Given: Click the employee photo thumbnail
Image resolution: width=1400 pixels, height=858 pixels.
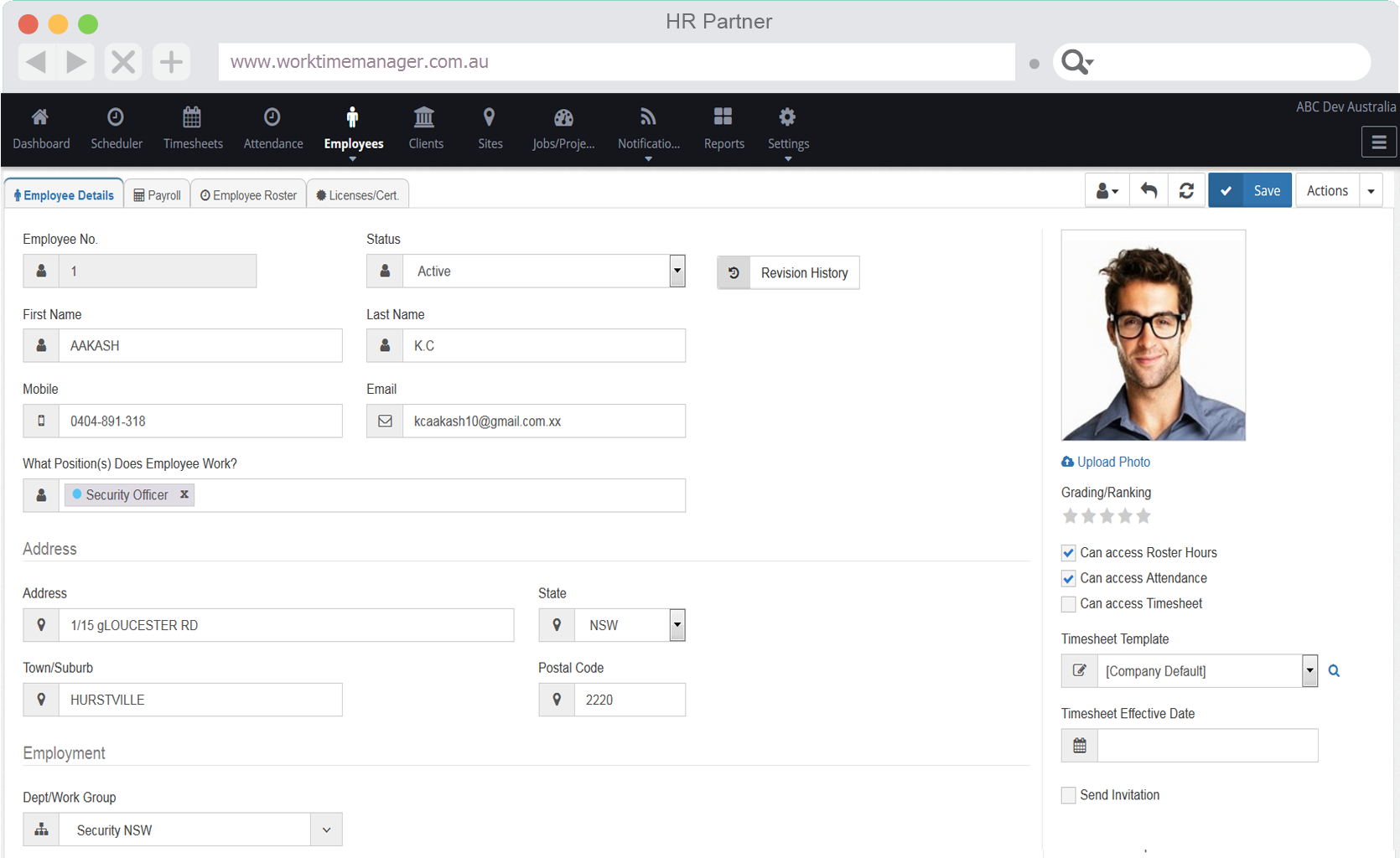Looking at the screenshot, I should 1153,335.
